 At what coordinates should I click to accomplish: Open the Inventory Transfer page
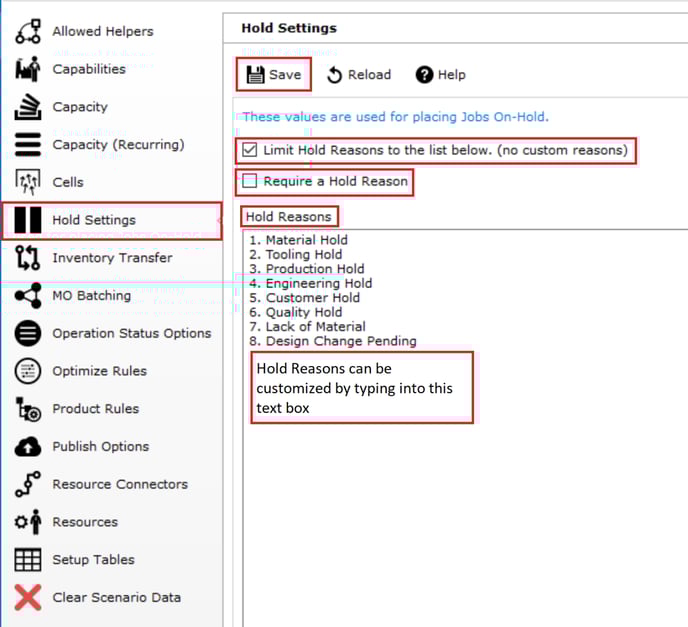click(x=112, y=258)
